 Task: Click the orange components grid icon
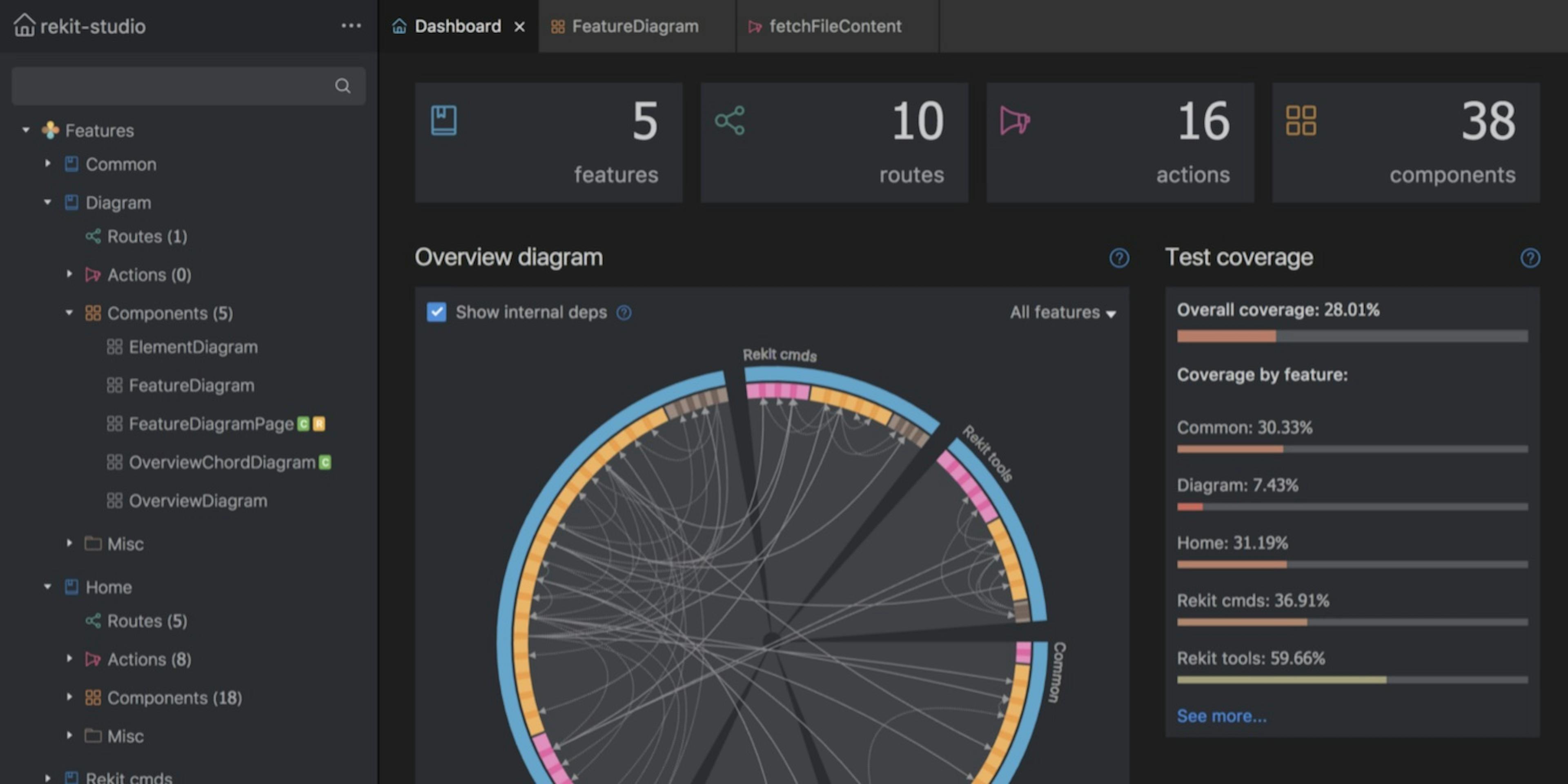1301,120
